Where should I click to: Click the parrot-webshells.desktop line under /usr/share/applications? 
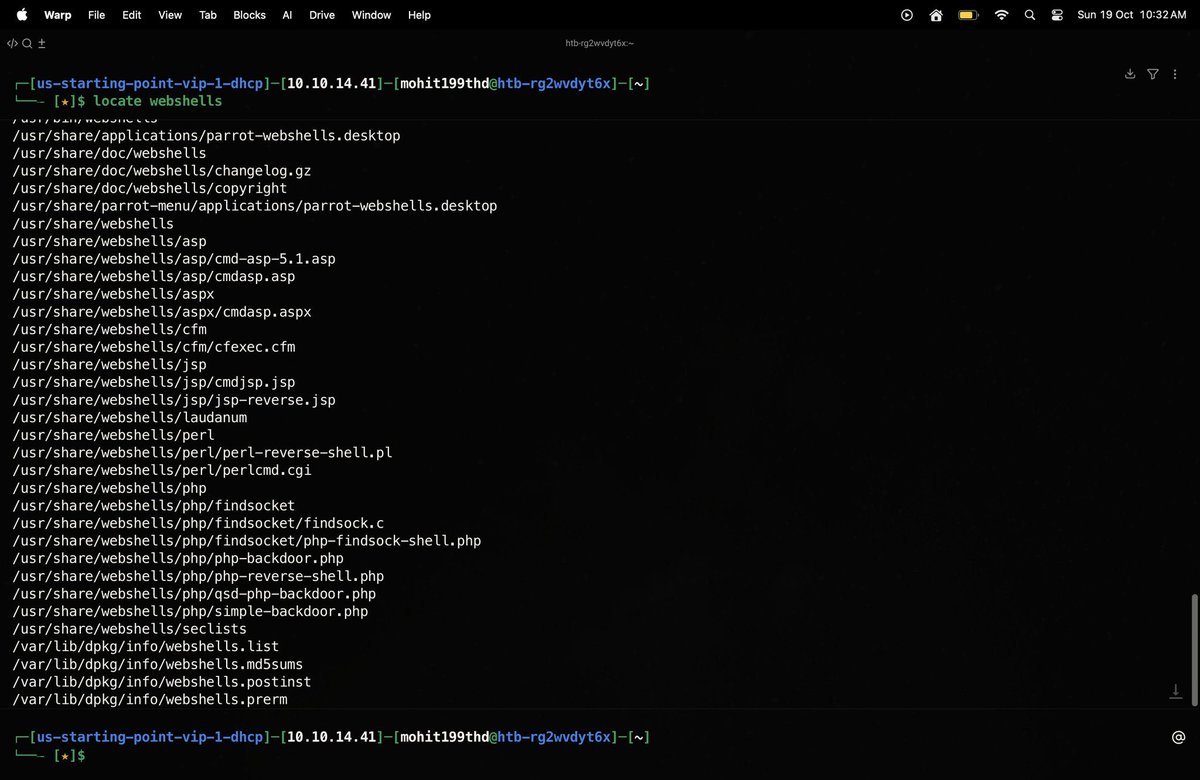pos(206,135)
